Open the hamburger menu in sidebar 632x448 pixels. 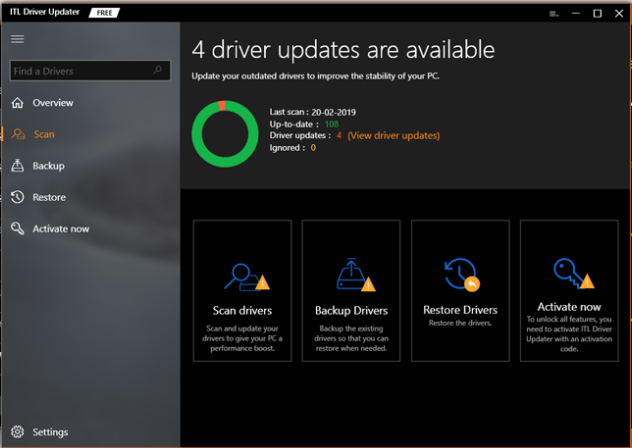(x=17, y=39)
